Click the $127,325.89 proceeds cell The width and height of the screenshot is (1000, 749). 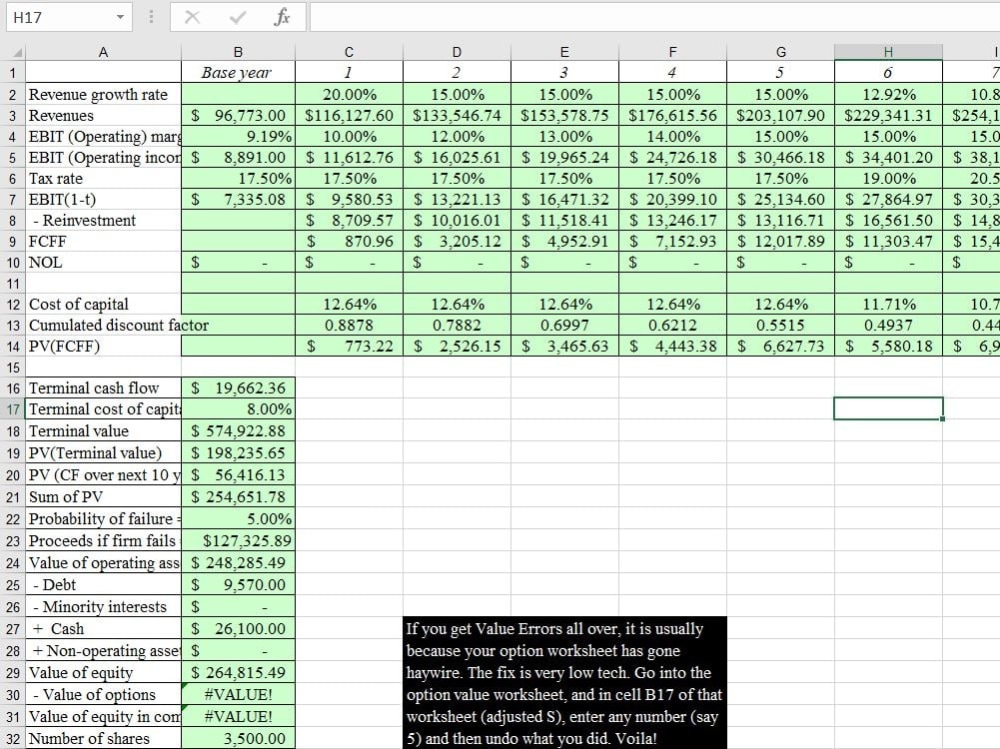pos(238,540)
